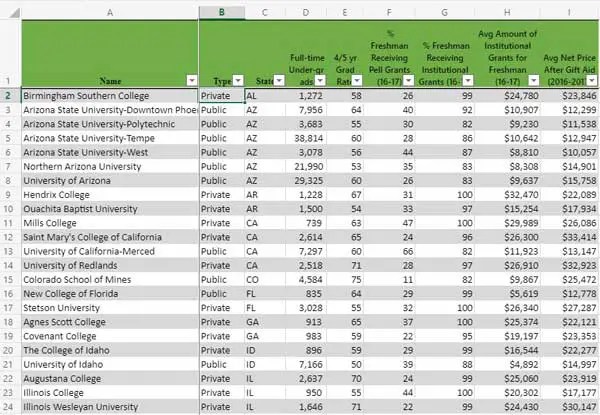Screen dimensions: 600x415
Task: Click cell Agnes Scott College
Action: [110, 322]
